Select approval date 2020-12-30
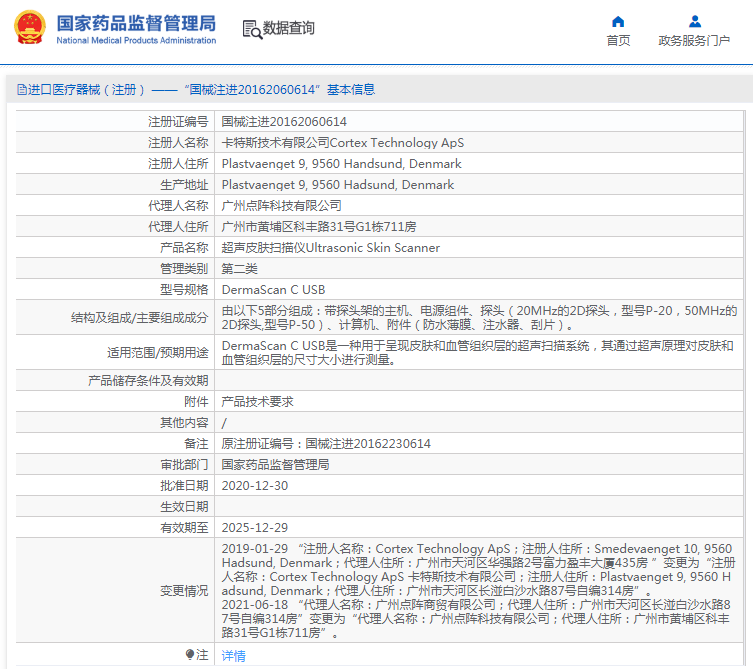 (x=255, y=486)
